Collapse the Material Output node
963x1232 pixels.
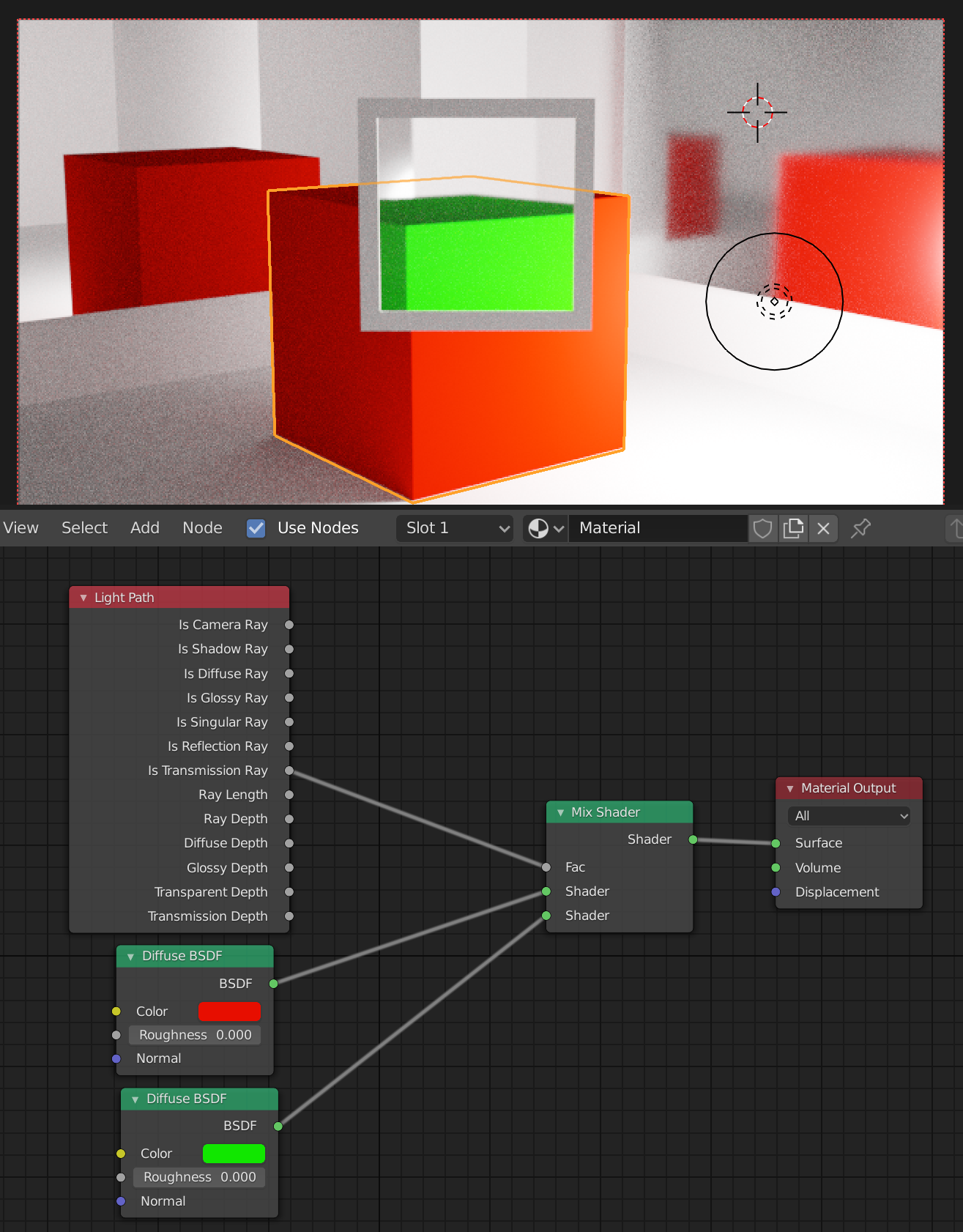point(790,788)
